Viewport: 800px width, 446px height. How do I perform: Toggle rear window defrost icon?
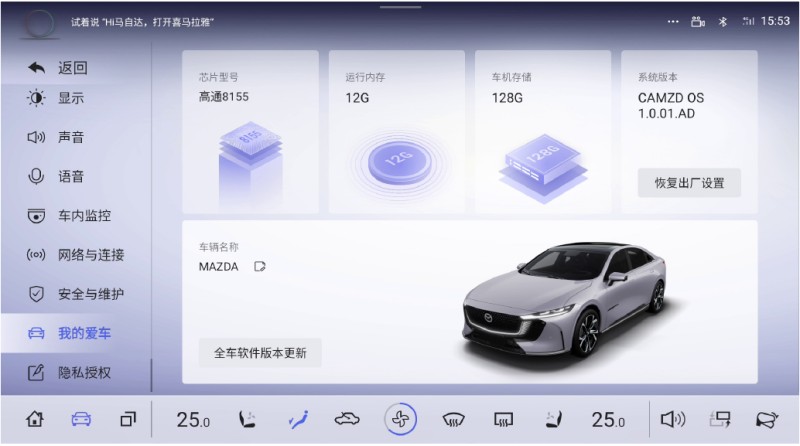(x=504, y=420)
